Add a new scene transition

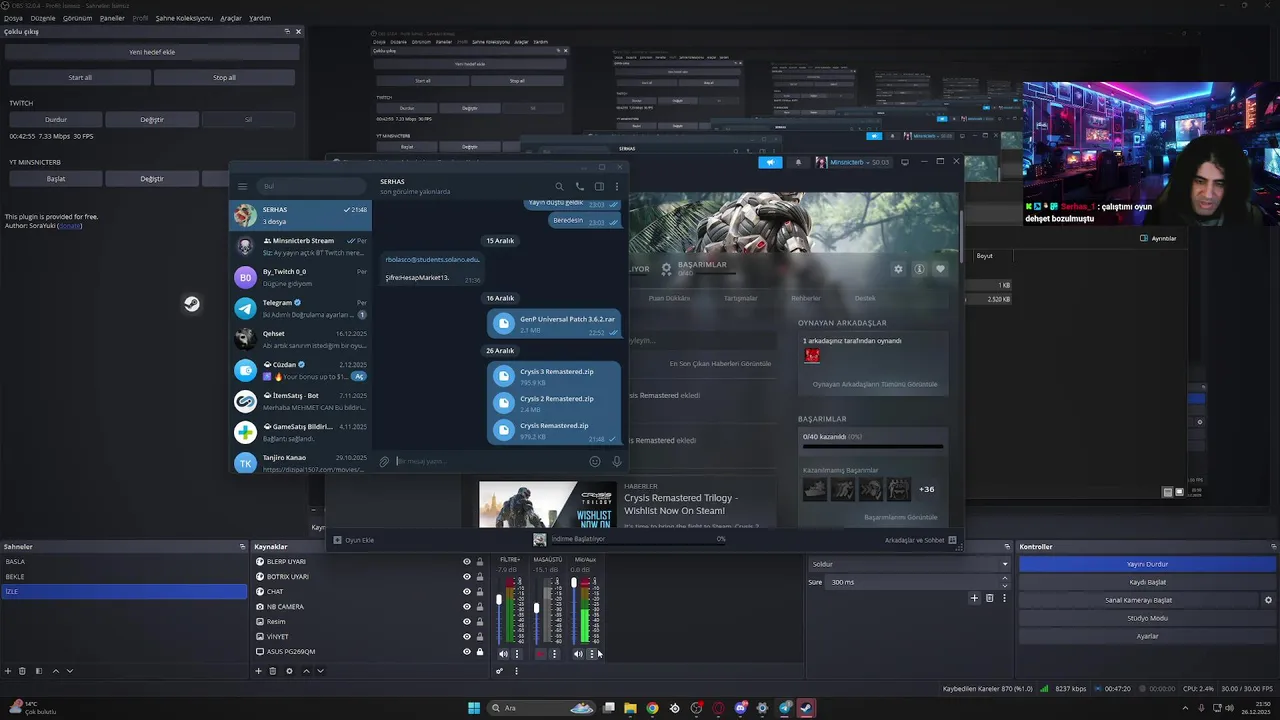coord(974,598)
